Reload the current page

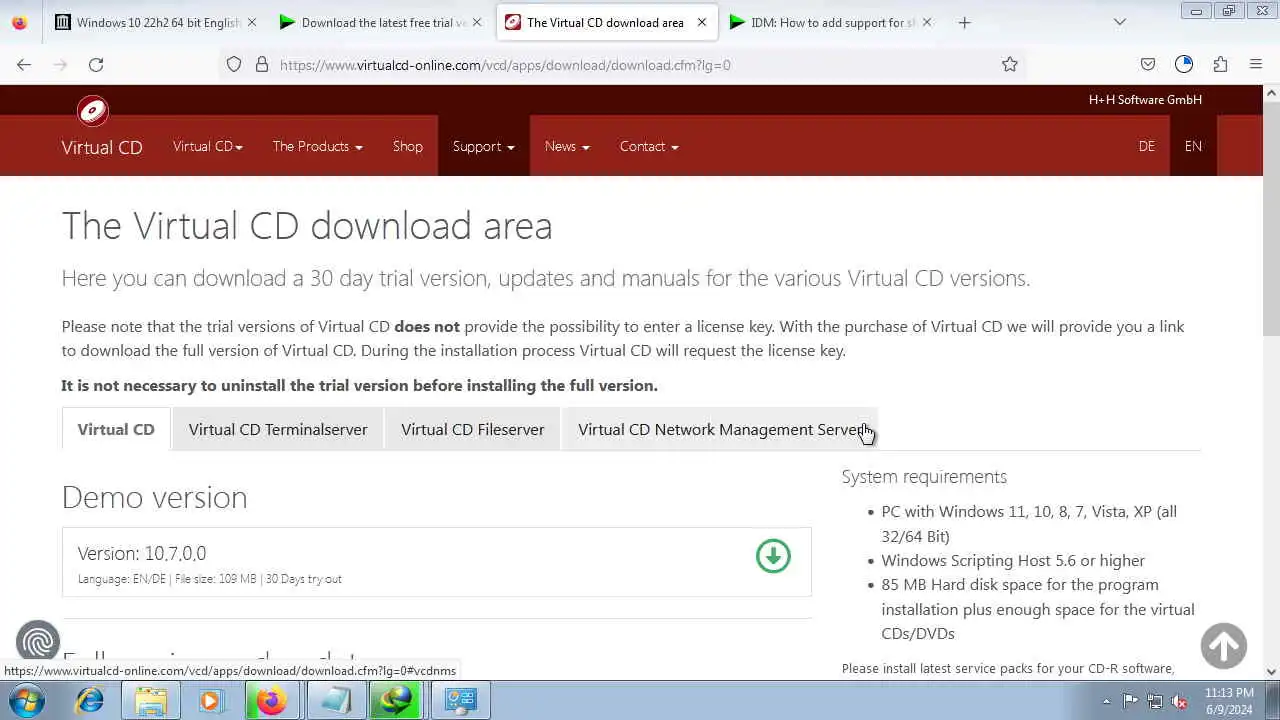click(x=96, y=64)
